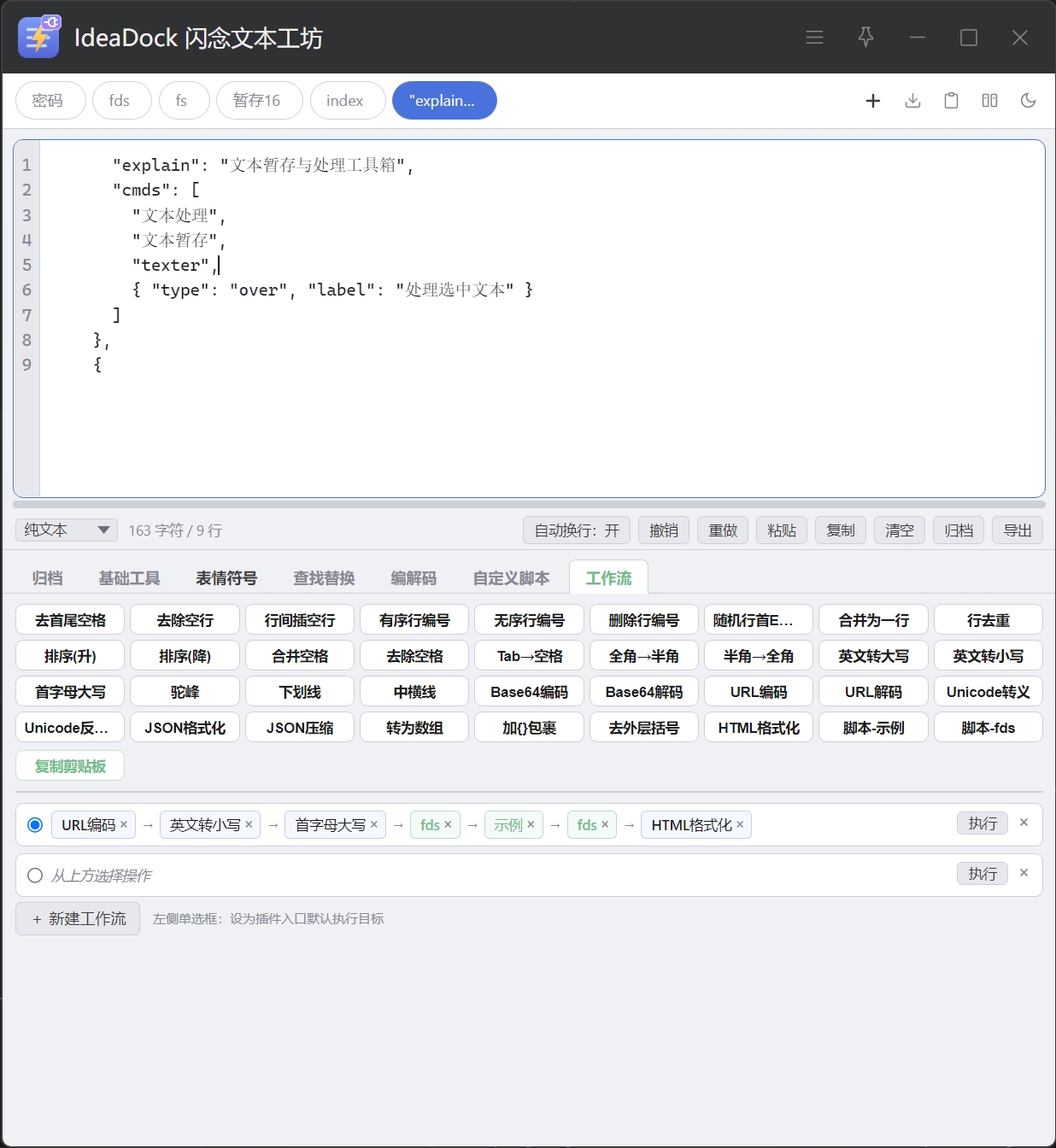Add 排序(升) operation
The width and height of the screenshot is (1056, 1148).
point(70,656)
